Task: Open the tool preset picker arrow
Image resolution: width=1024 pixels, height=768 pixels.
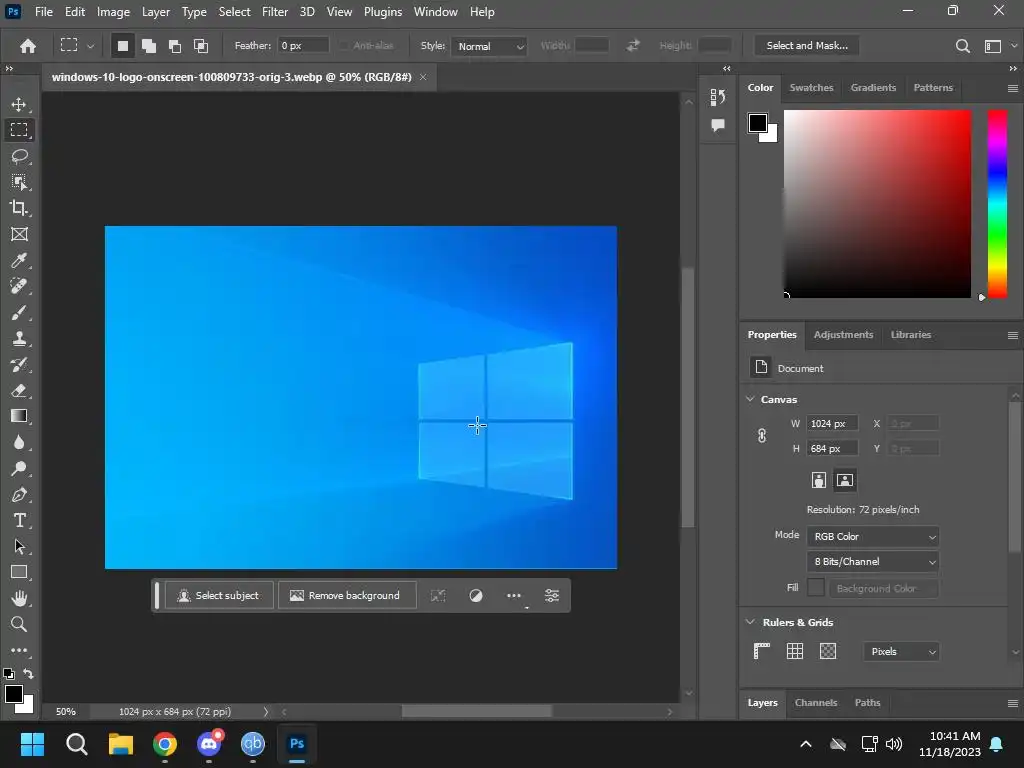Action: point(91,46)
